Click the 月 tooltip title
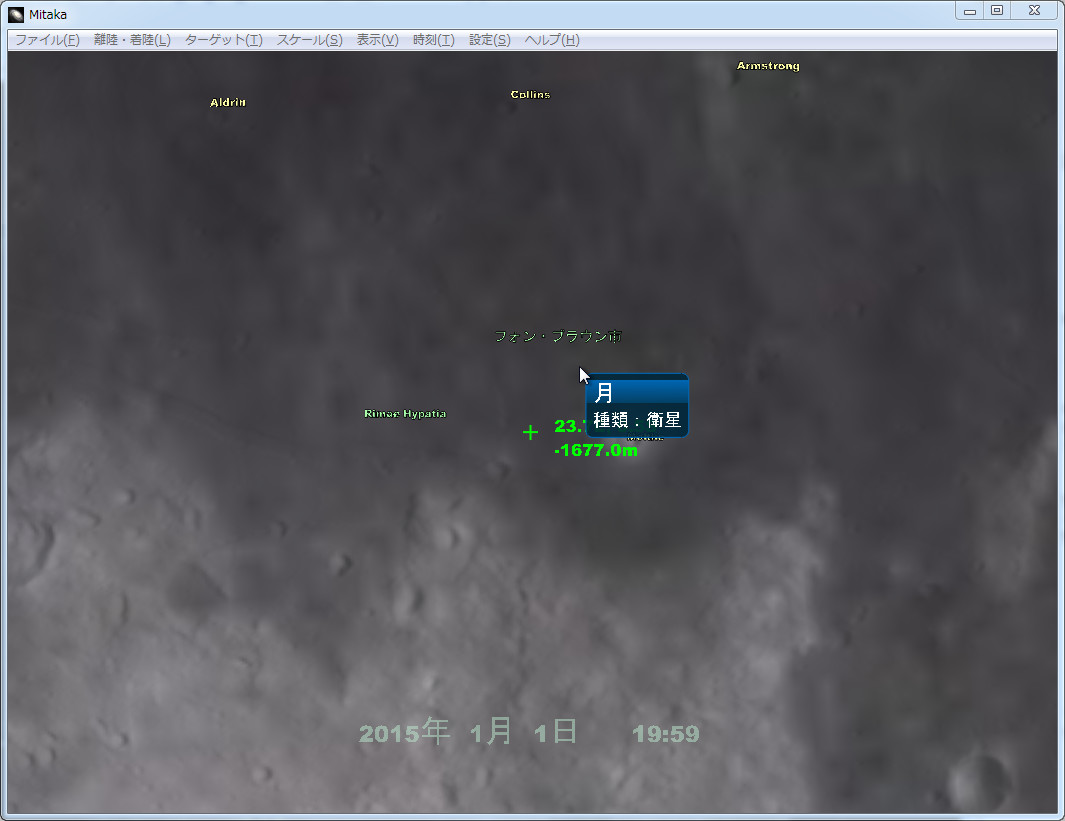 (603, 393)
